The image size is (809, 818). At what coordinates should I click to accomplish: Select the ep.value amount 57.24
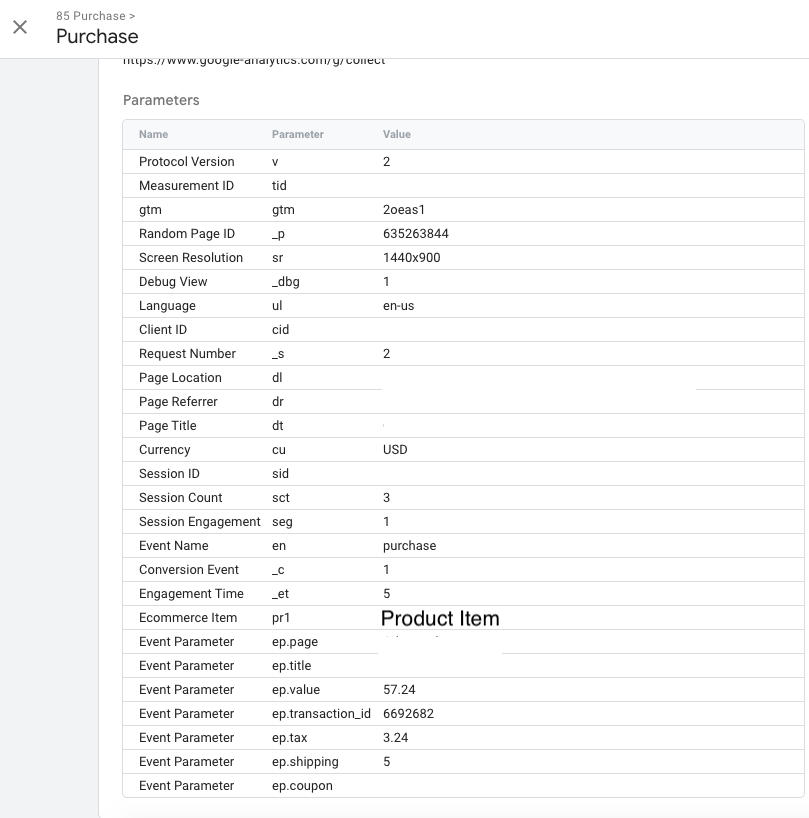point(399,690)
